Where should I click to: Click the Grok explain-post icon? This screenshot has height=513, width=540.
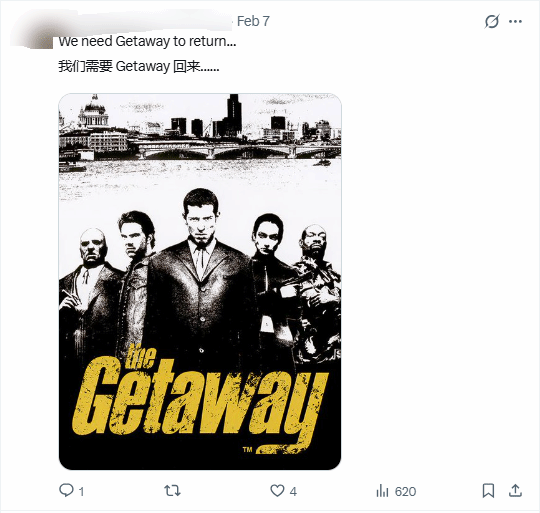click(491, 21)
